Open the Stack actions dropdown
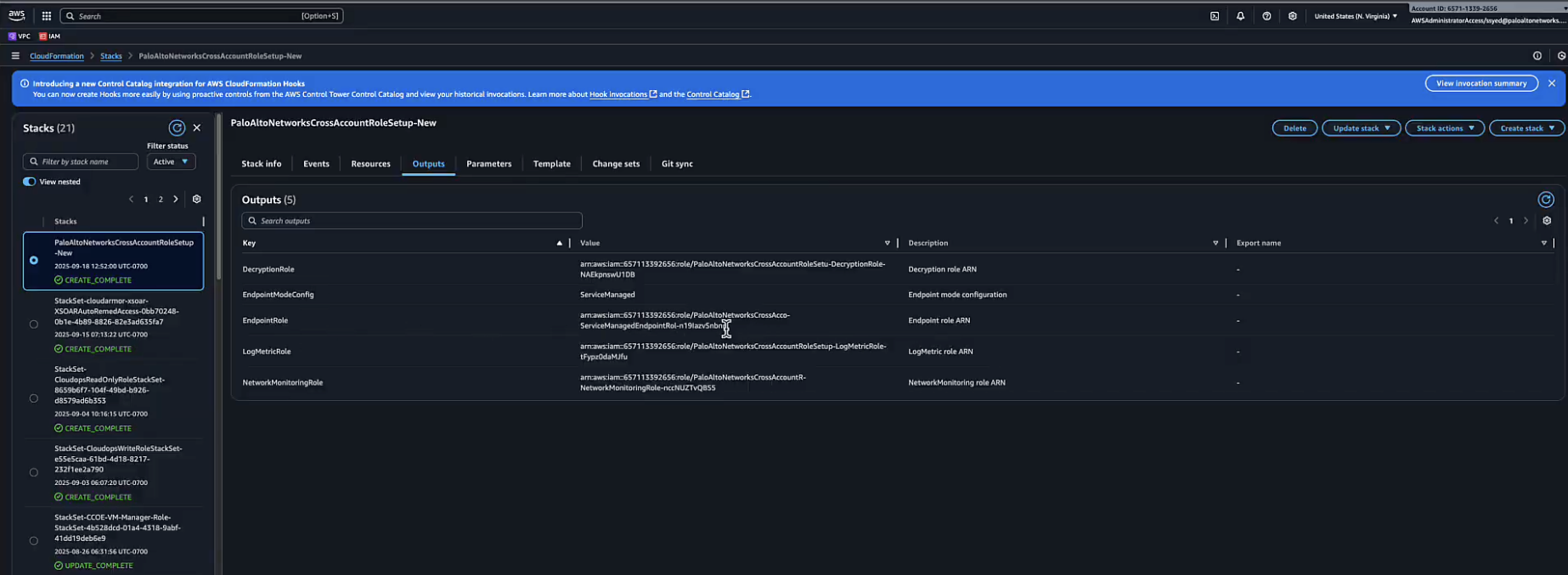1568x575 pixels. click(1444, 128)
